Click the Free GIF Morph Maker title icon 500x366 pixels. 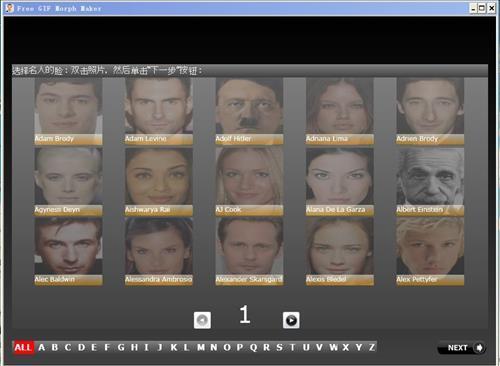(x=10, y=8)
